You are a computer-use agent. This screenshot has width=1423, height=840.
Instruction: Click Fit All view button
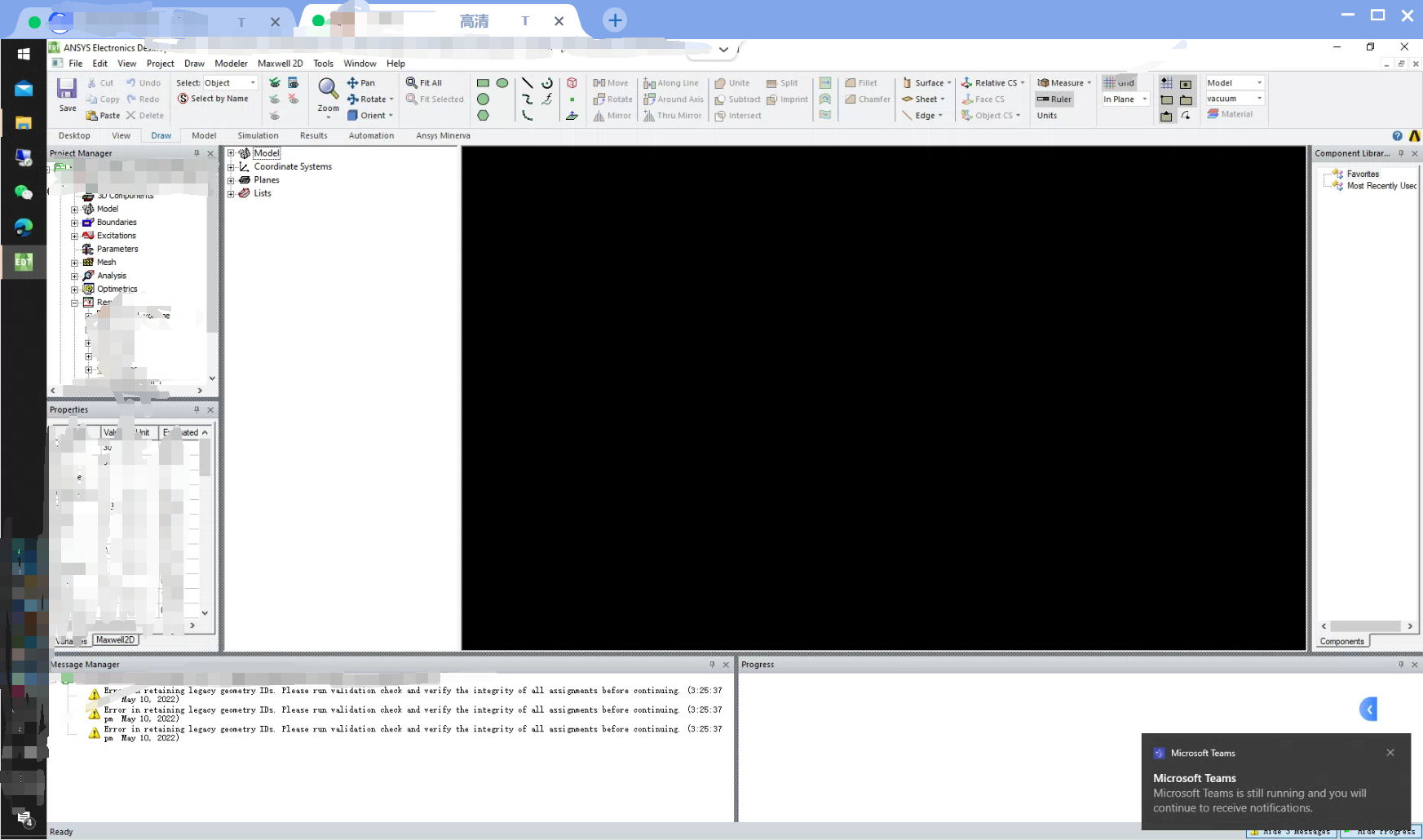[424, 82]
